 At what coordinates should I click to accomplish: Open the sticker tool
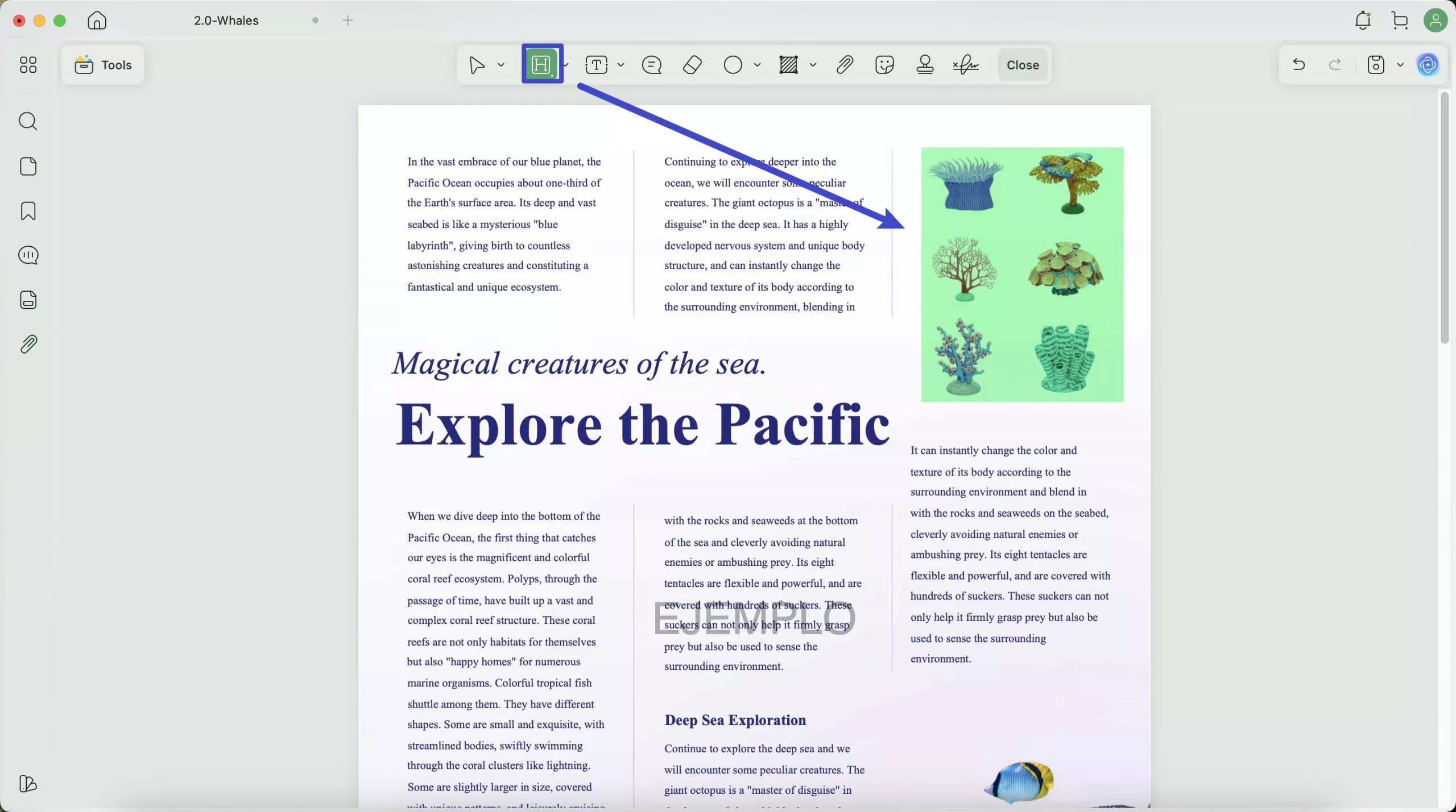coord(884,65)
